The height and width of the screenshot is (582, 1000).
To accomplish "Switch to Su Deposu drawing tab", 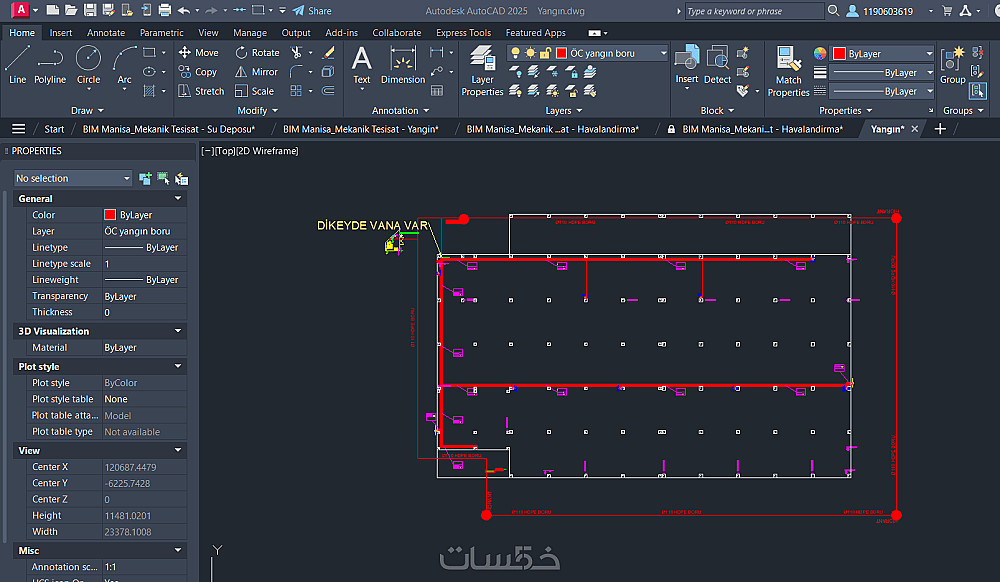I will pyautogui.click(x=168, y=129).
